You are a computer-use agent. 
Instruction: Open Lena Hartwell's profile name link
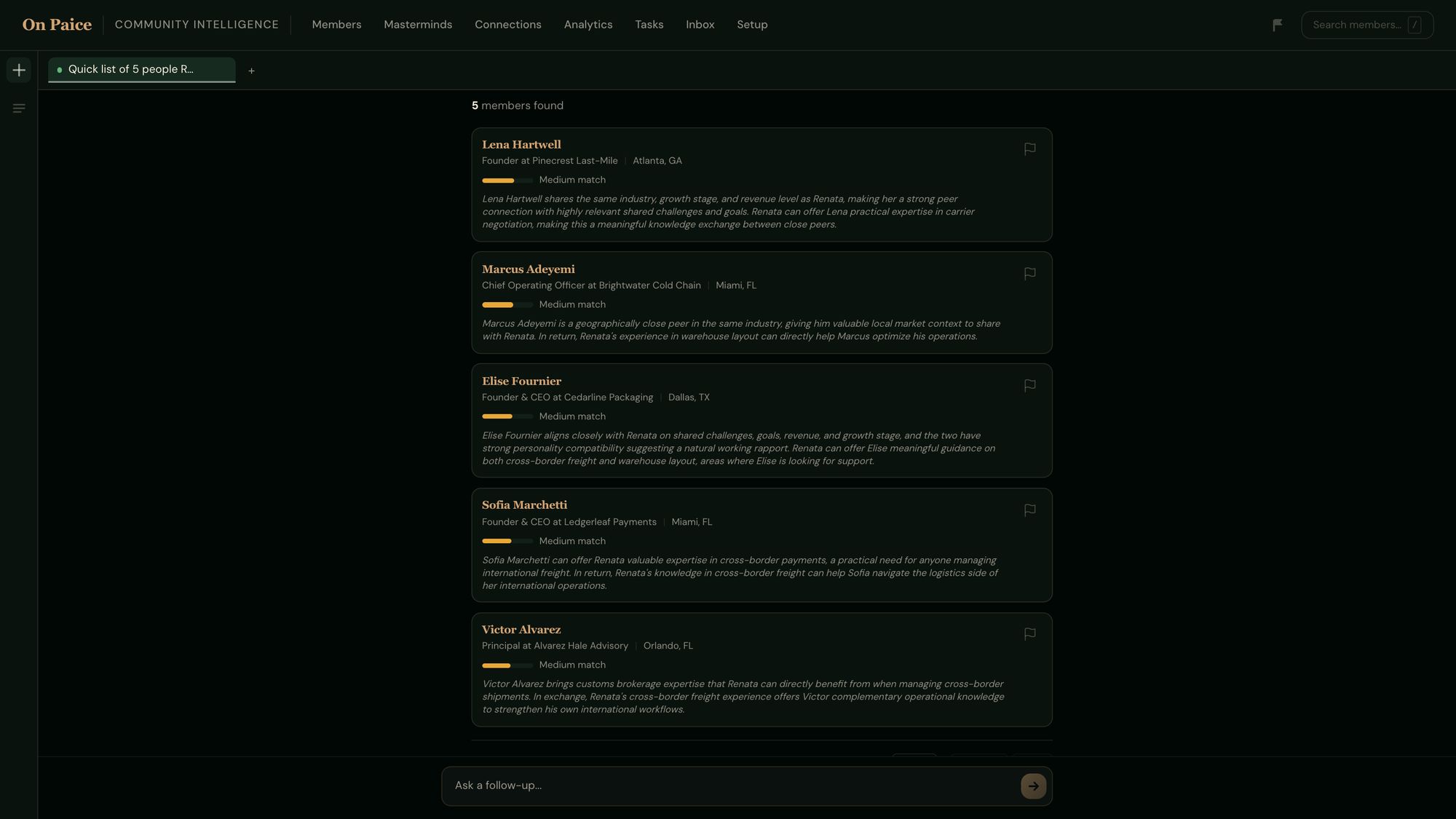(521, 144)
